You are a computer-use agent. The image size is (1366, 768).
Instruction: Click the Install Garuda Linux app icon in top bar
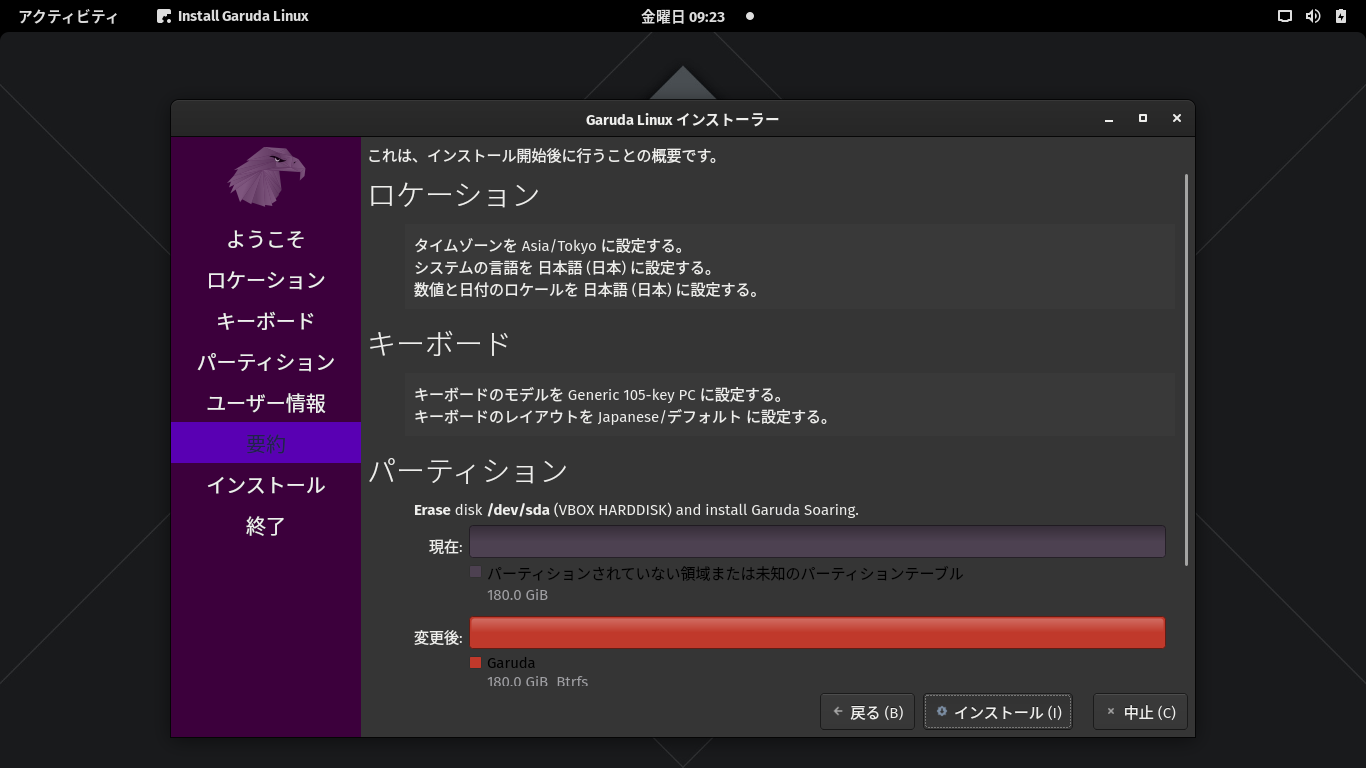(164, 16)
